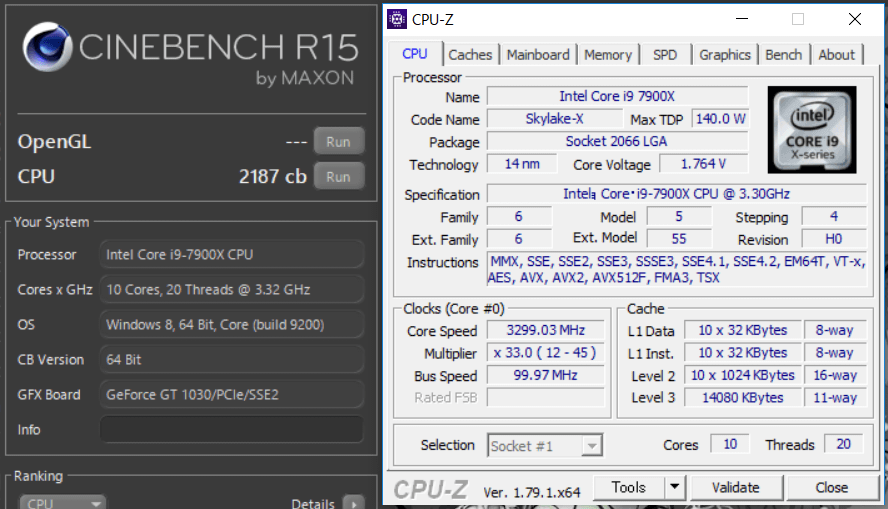Open the Tools dropdown arrow in CPU-Z
Image resolution: width=888 pixels, height=509 pixels.
pos(674,487)
